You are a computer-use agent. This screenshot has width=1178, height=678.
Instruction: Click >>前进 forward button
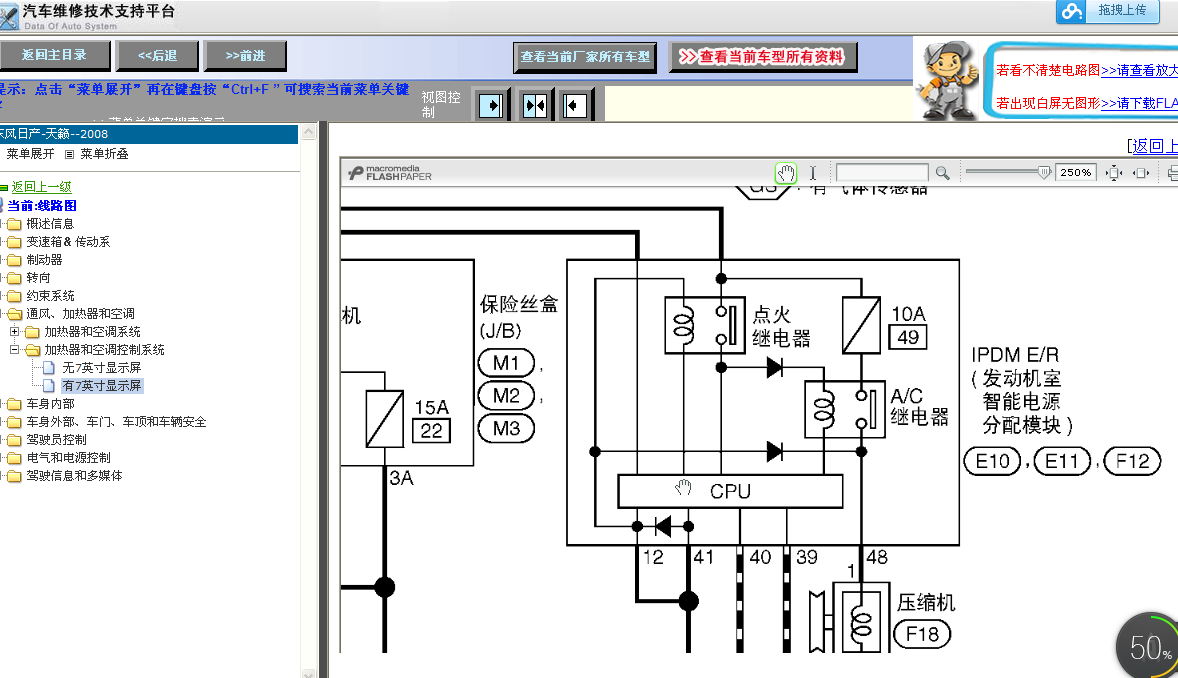[246, 56]
